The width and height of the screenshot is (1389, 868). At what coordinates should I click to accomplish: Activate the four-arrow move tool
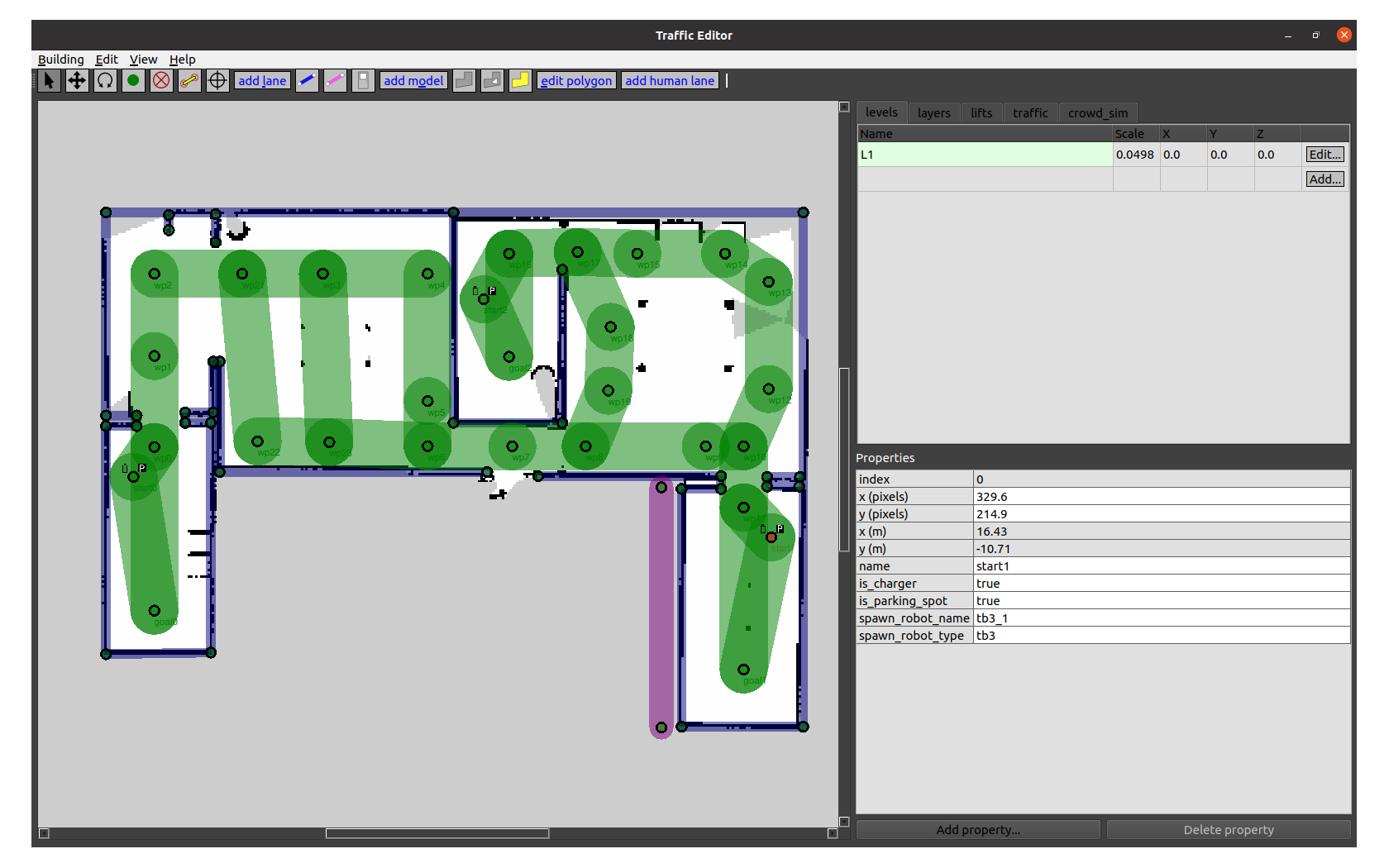pyautogui.click(x=77, y=80)
